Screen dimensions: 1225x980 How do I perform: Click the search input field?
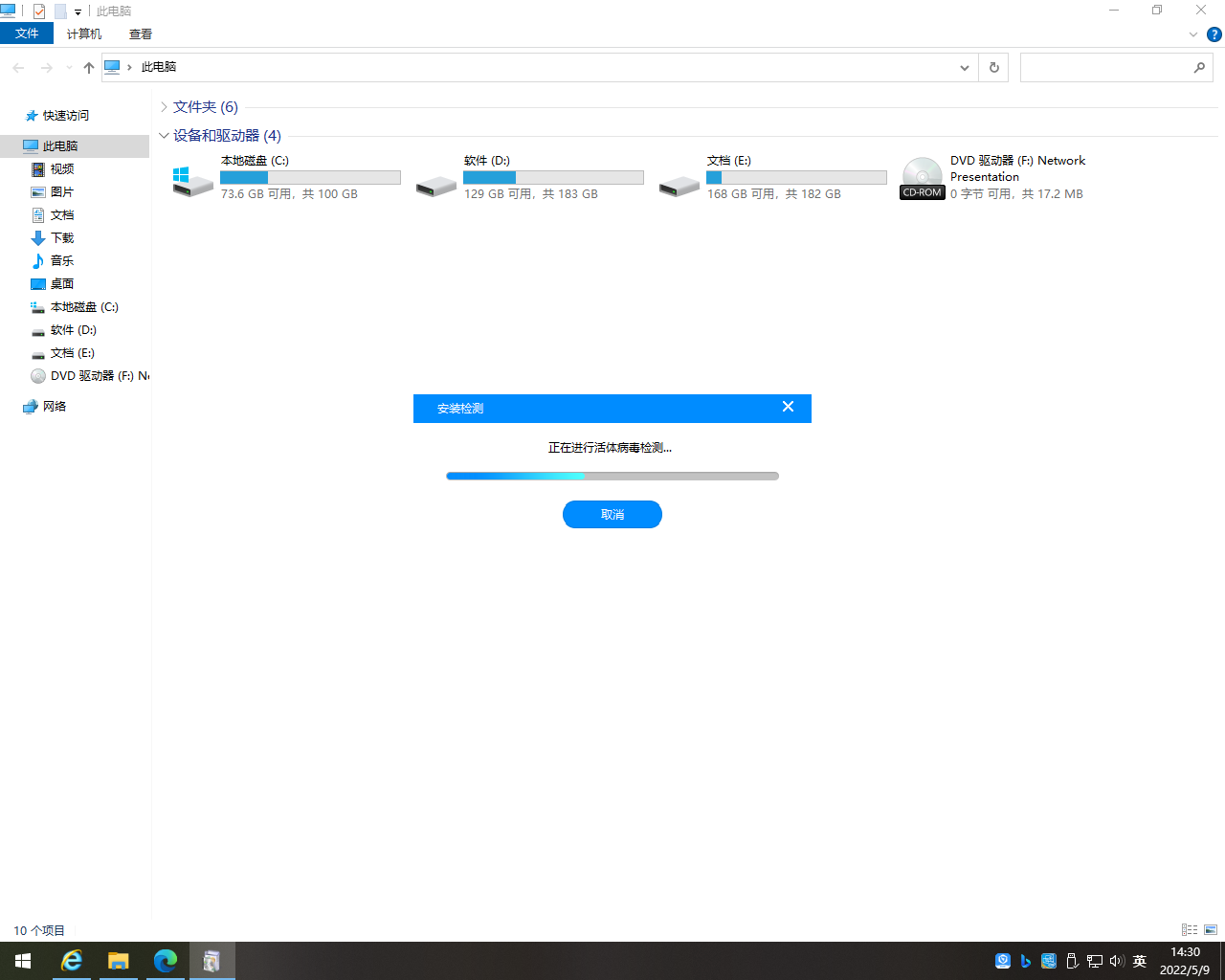coord(1105,67)
